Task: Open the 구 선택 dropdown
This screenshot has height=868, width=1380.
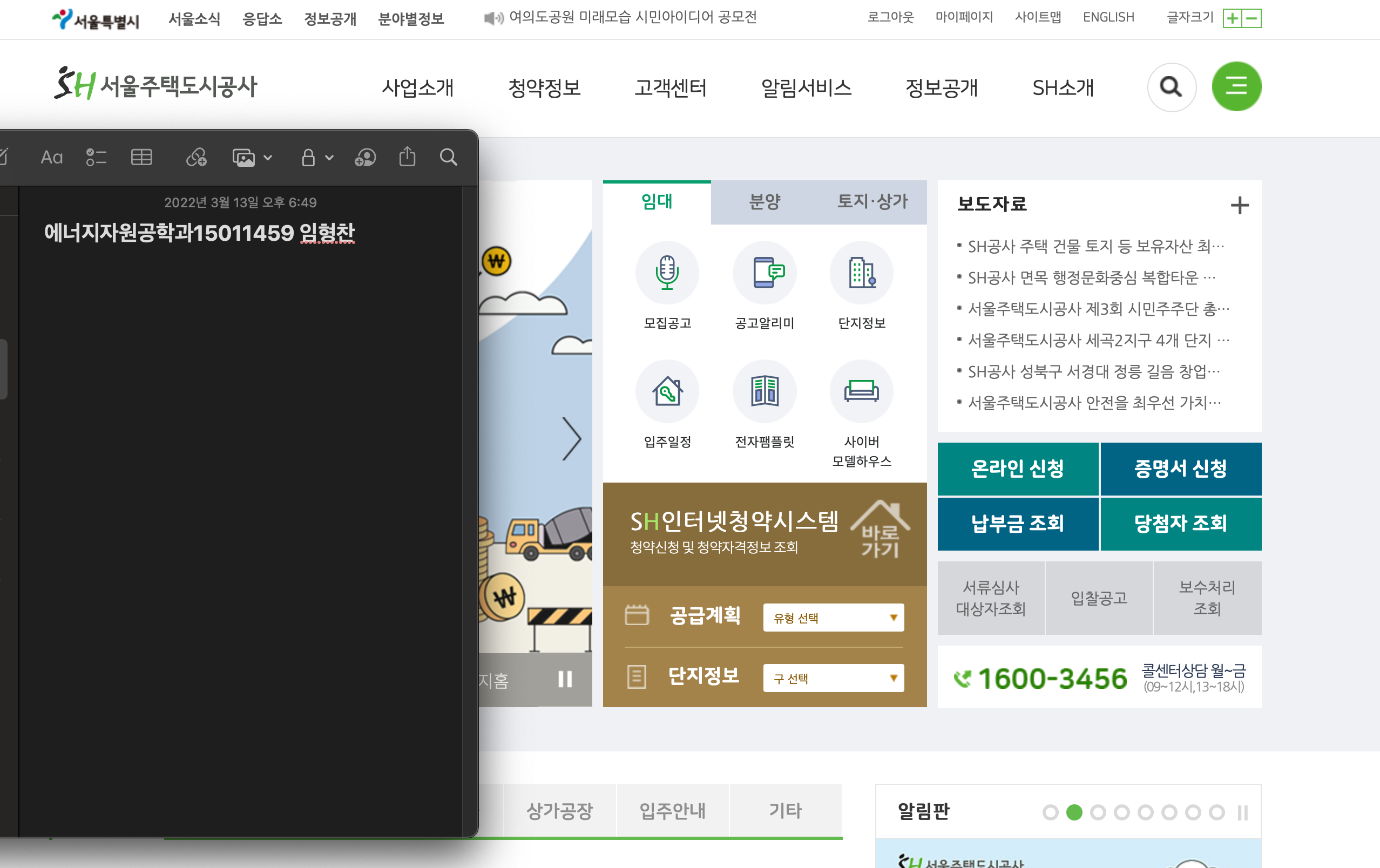Action: [x=833, y=679]
